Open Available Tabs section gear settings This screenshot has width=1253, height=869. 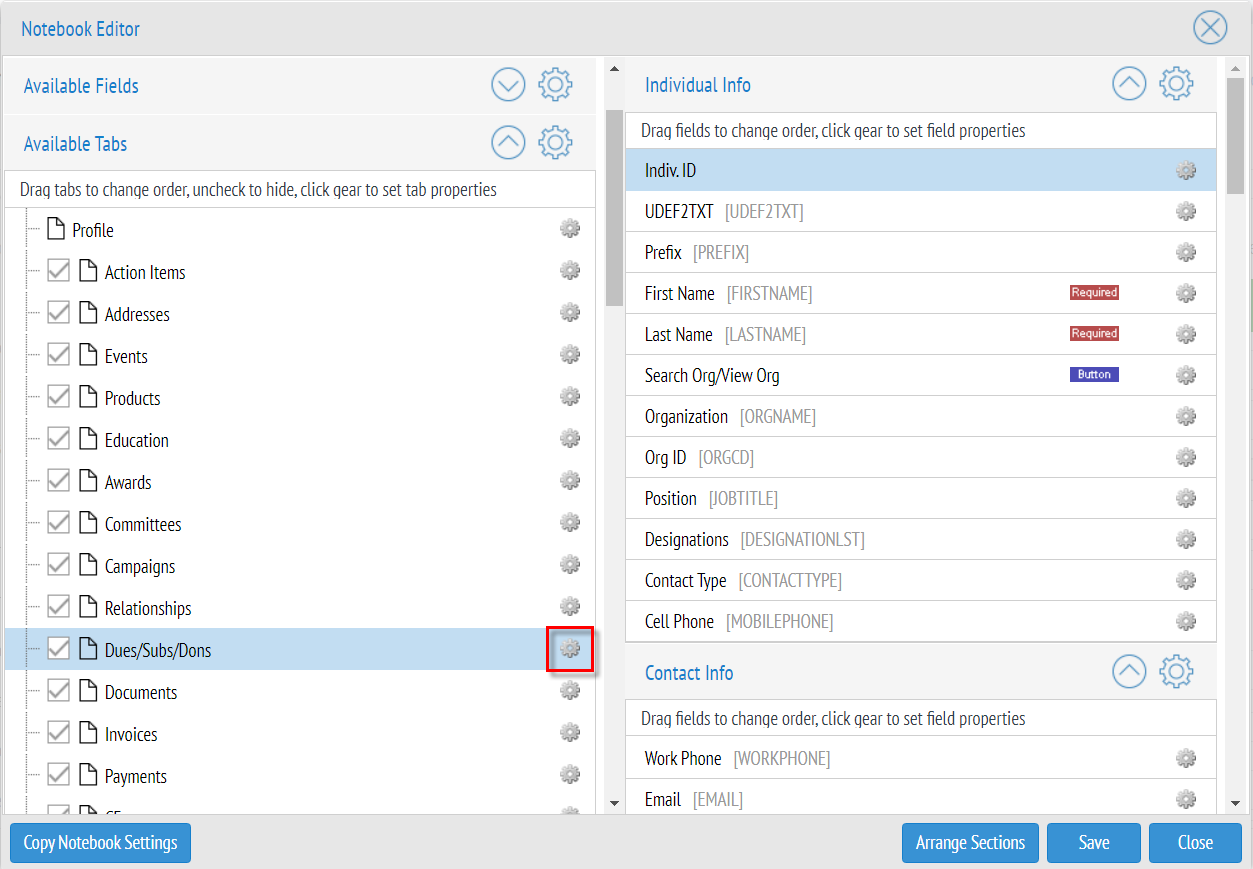pyautogui.click(x=555, y=143)
